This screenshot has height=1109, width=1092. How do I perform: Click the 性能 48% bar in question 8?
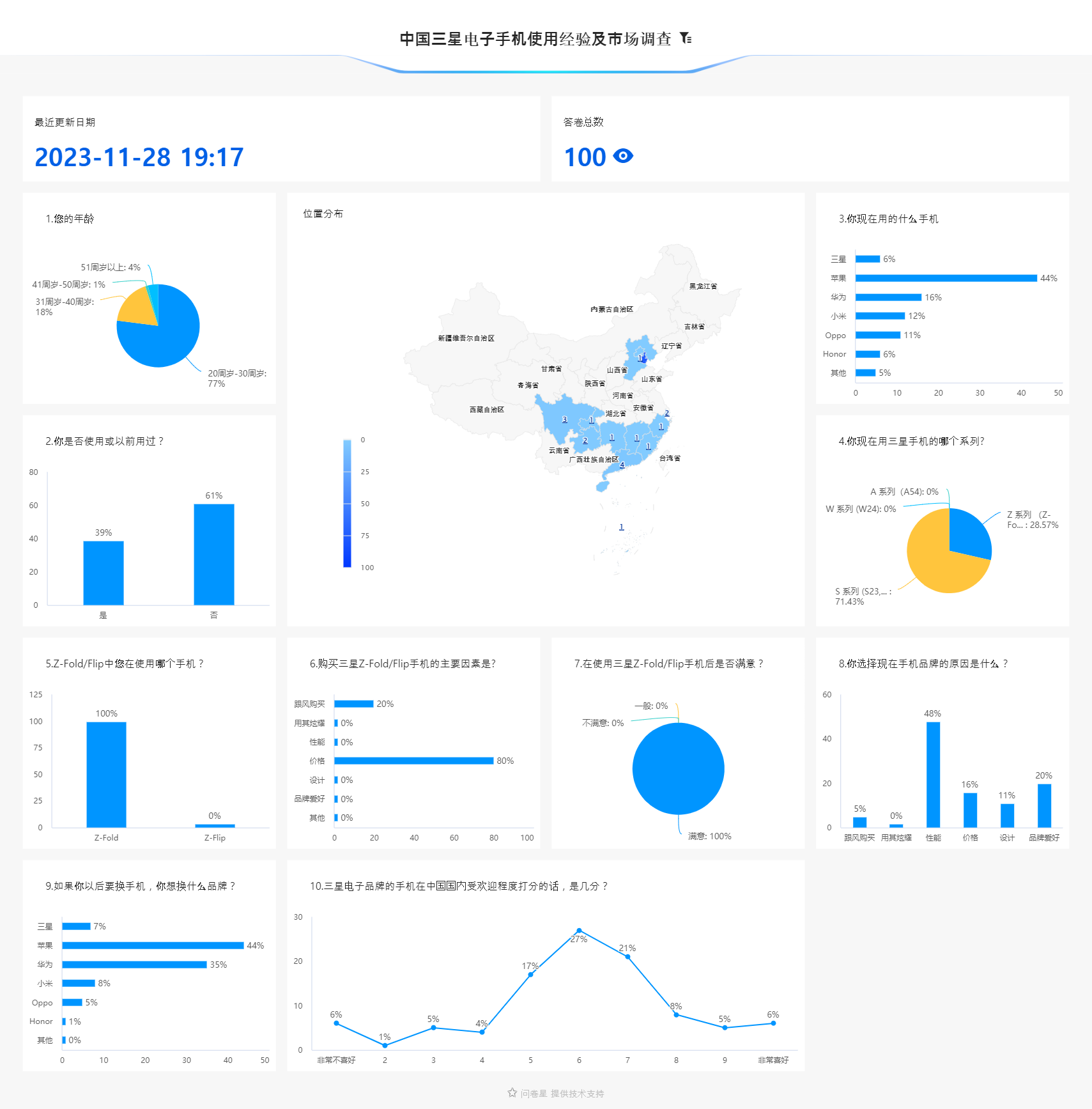933,775
